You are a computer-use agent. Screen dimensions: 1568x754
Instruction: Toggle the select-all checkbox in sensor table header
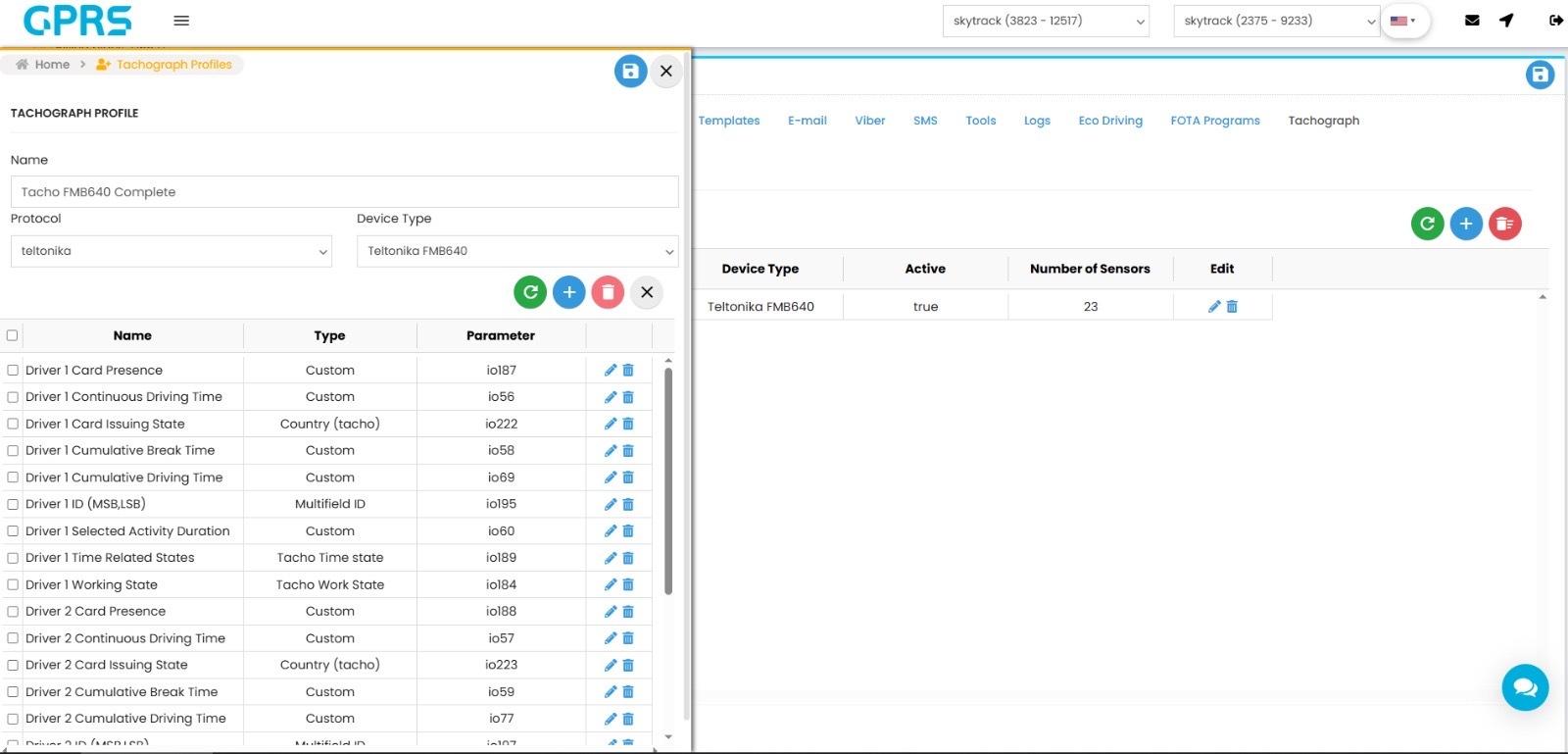tap(12, 335)
